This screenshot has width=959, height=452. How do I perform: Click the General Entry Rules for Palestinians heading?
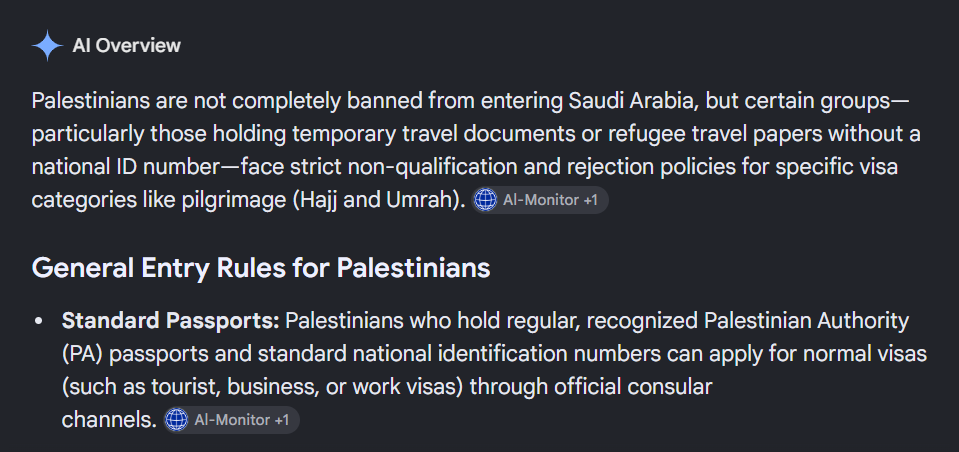pos(261,268)
